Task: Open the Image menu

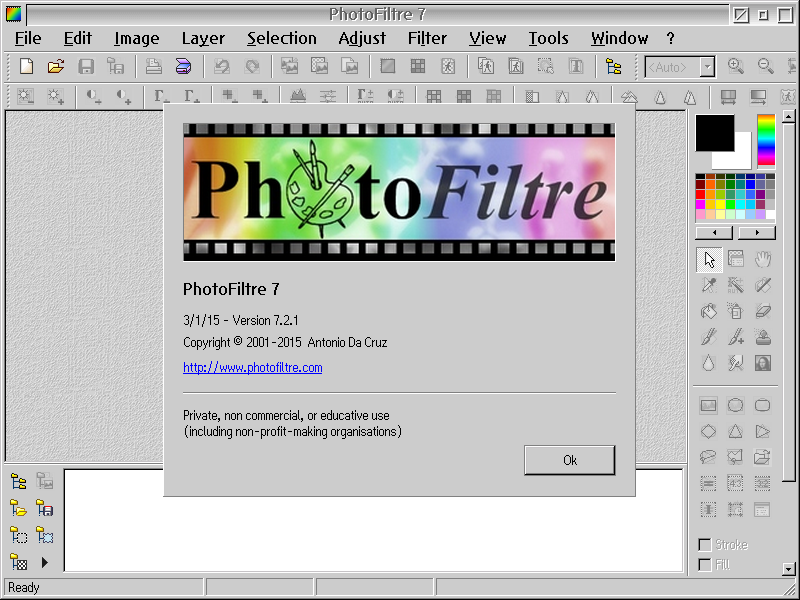Action: tap(137, 38)
